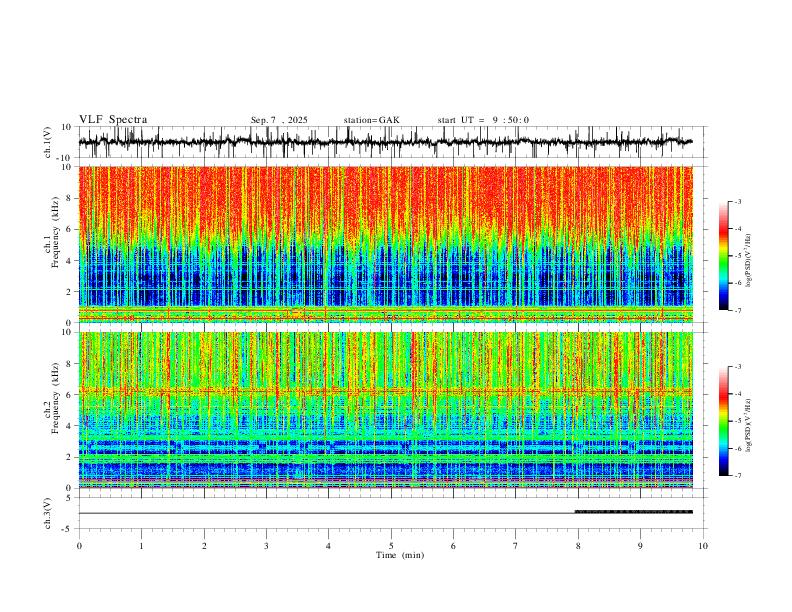792x612 pixels.
Task: Click the ch.2 spectrogram color bar
Action: tap(724, 421)
